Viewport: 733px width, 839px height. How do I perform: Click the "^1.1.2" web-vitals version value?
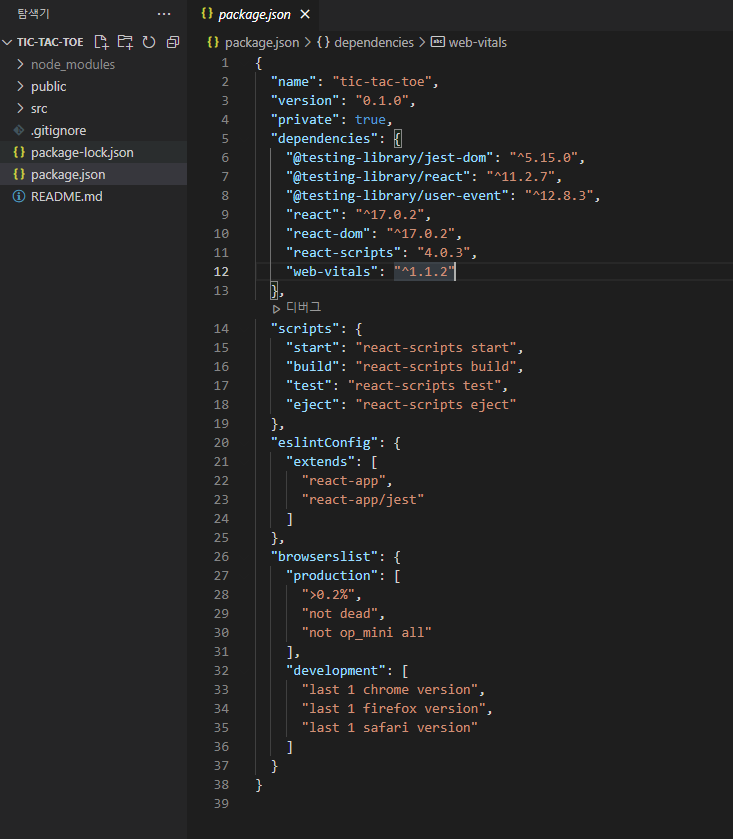tap(425, 272)
